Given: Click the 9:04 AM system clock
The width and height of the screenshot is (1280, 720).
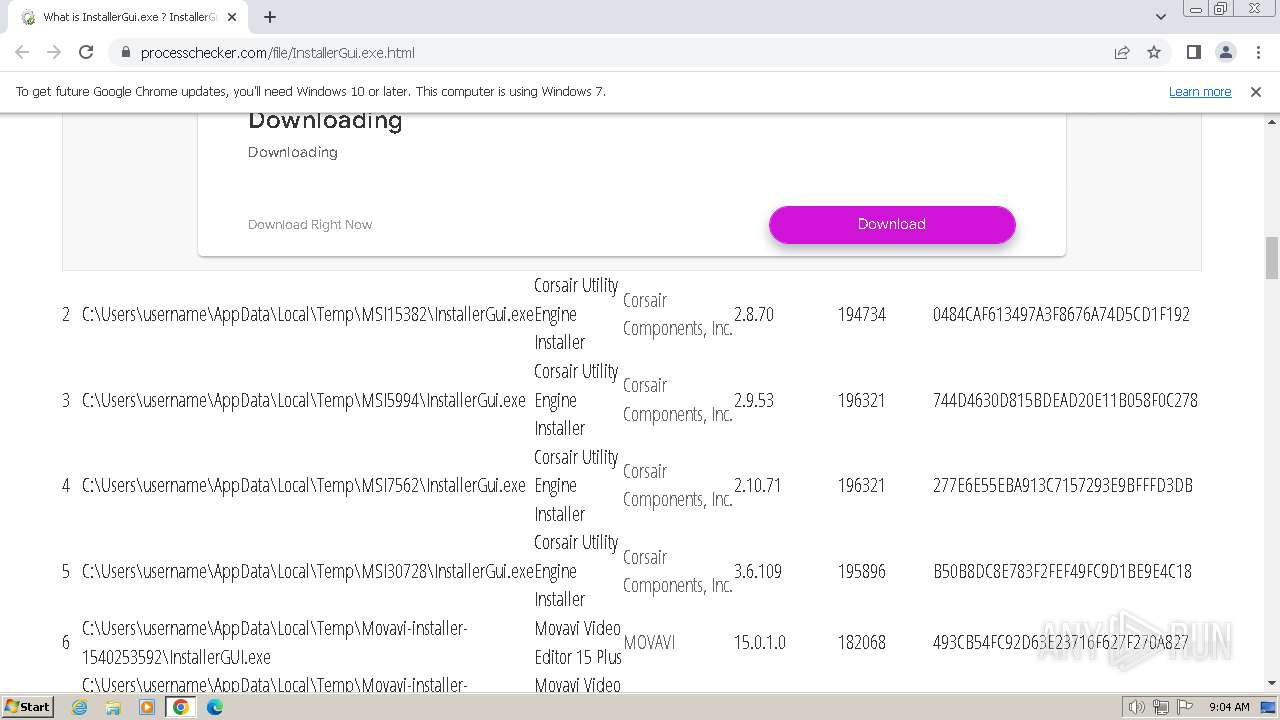Looking at the screenshot, I should click(x=1229, y=707).
